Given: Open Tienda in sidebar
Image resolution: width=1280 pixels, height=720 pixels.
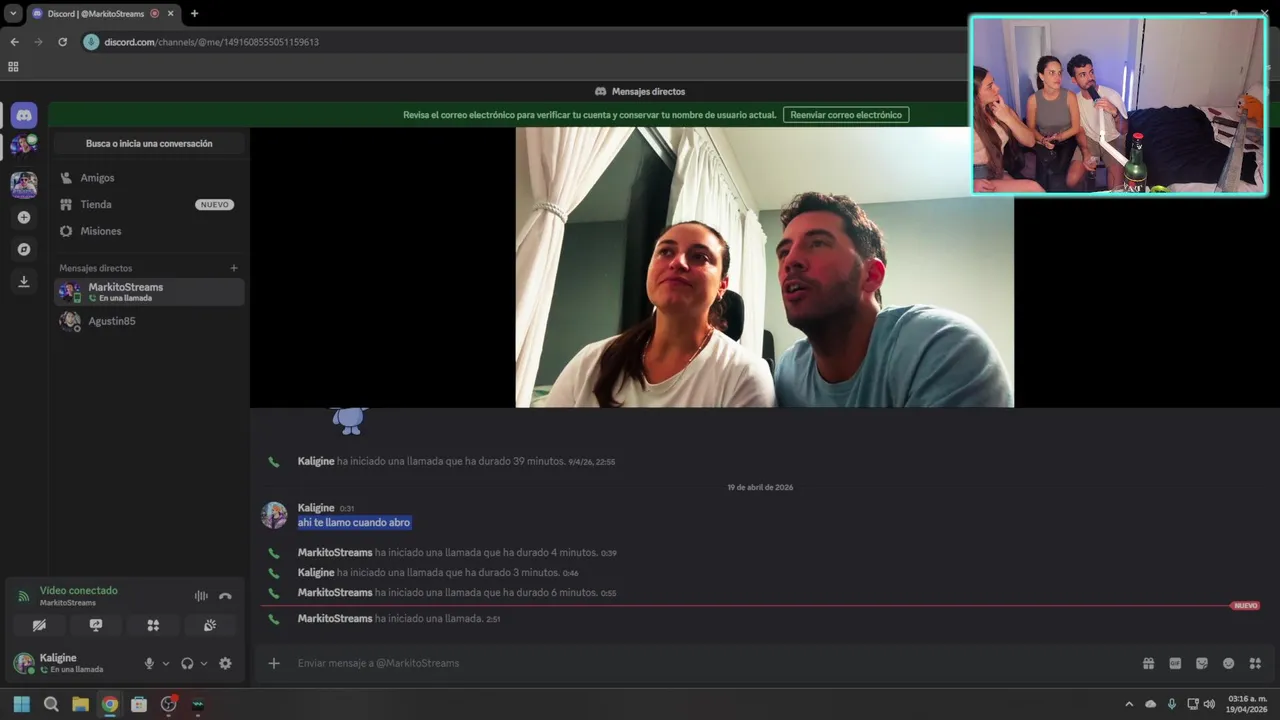Looking at the screenshot, I should 149,204.
